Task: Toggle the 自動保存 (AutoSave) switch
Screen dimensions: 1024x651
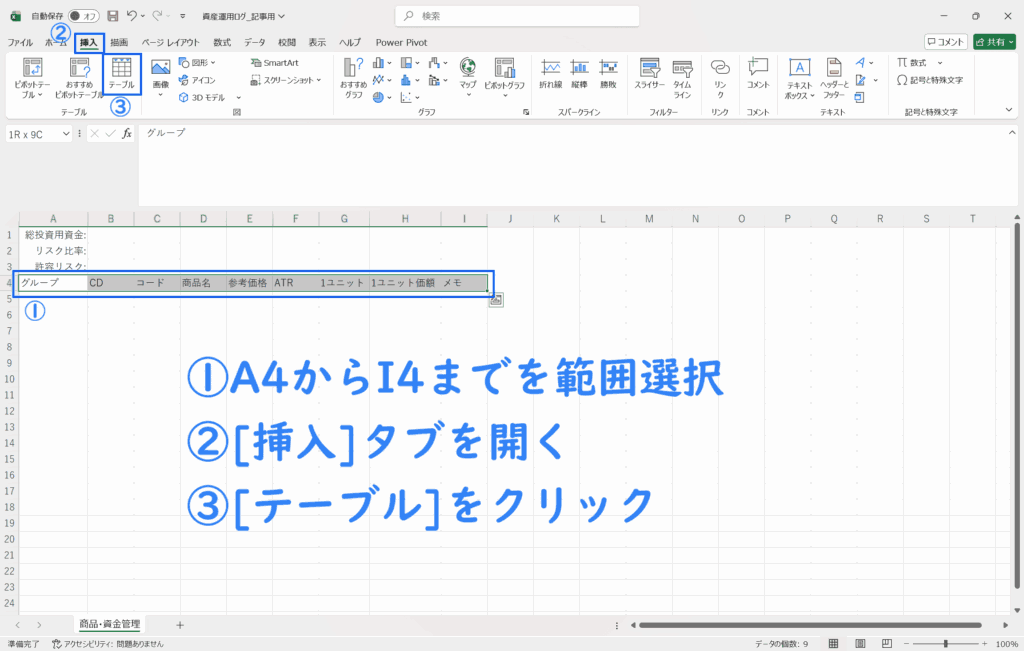Action: [83, 16]
